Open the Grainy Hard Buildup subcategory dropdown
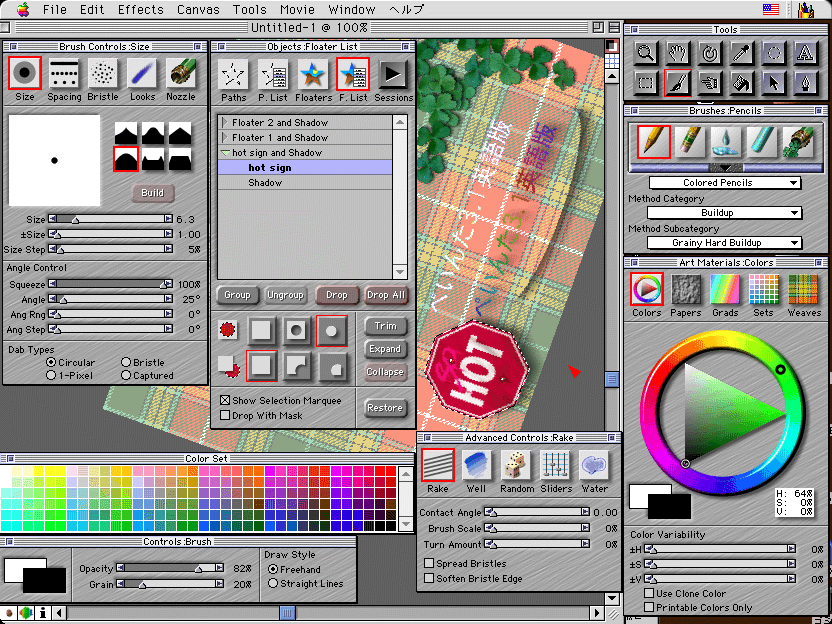 coord(725,243)
